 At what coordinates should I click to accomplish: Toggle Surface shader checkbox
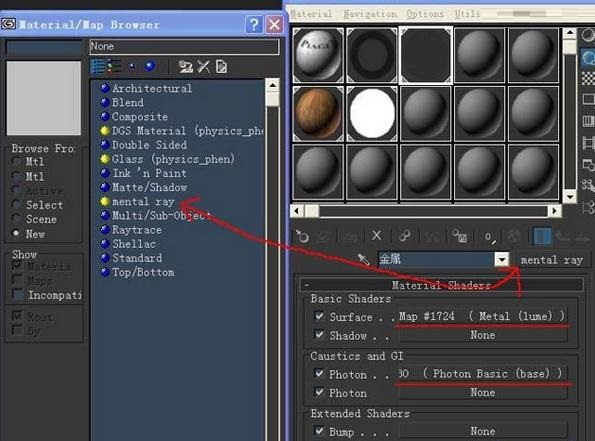tap(319, 316)
